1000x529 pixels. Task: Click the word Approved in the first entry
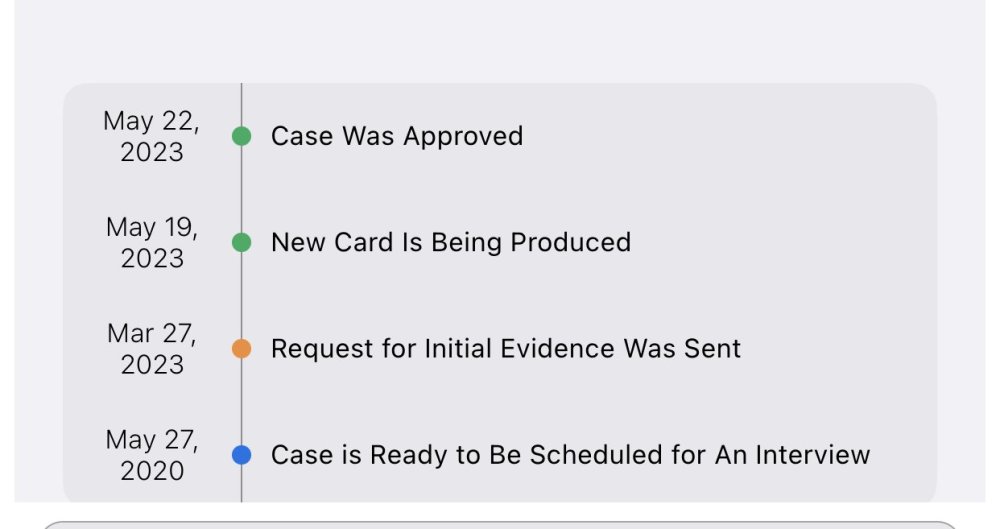pyautogui.click(x=463, y=137)
